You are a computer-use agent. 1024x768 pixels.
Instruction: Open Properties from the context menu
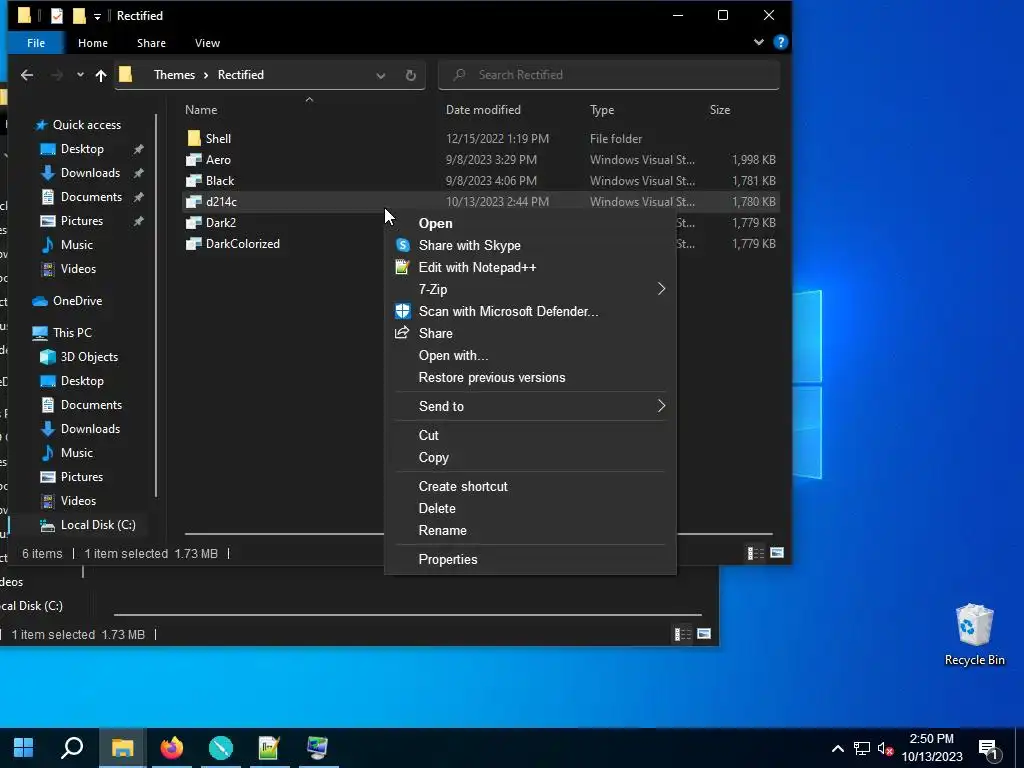coord(530,560)
